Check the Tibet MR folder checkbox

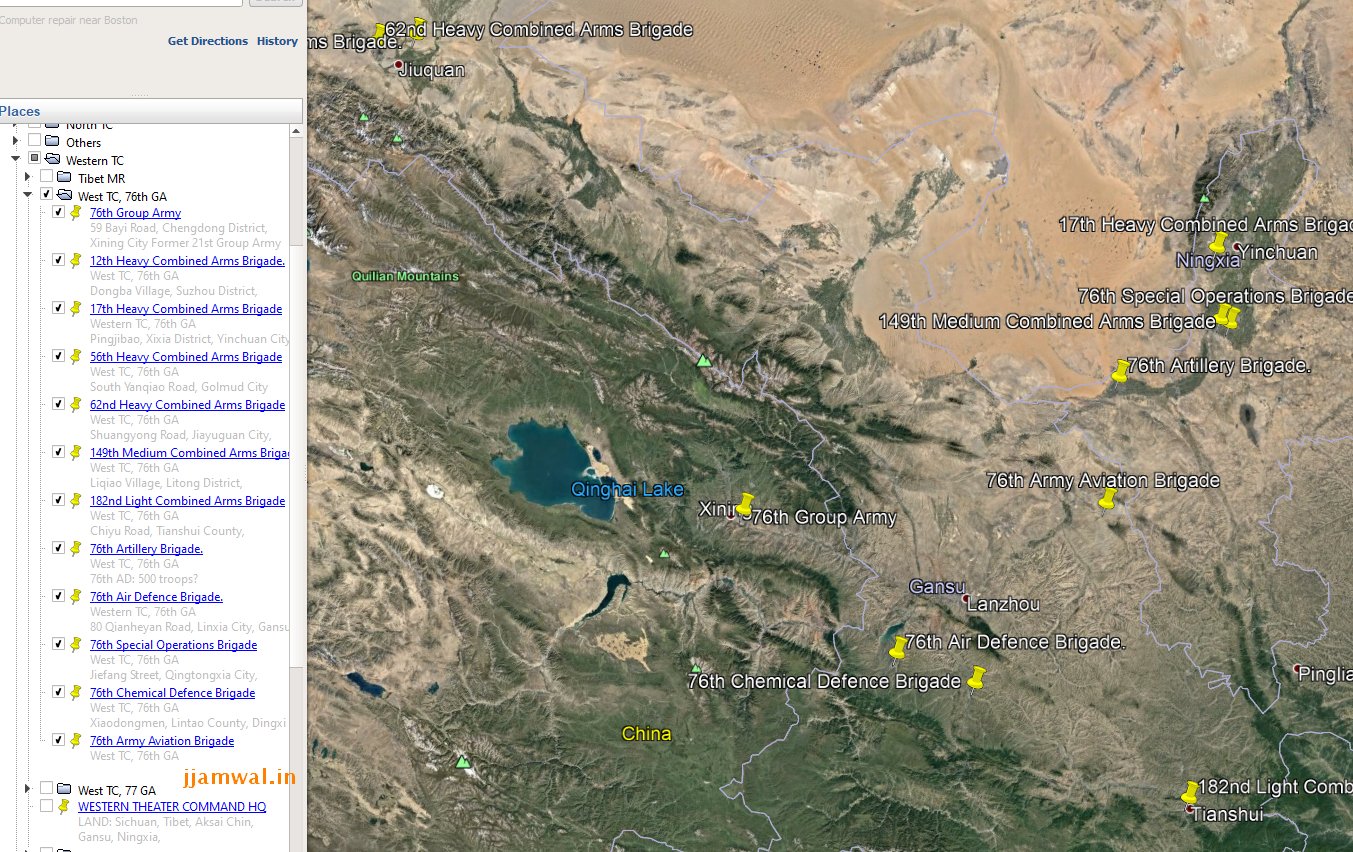click(x=46, y=177)
